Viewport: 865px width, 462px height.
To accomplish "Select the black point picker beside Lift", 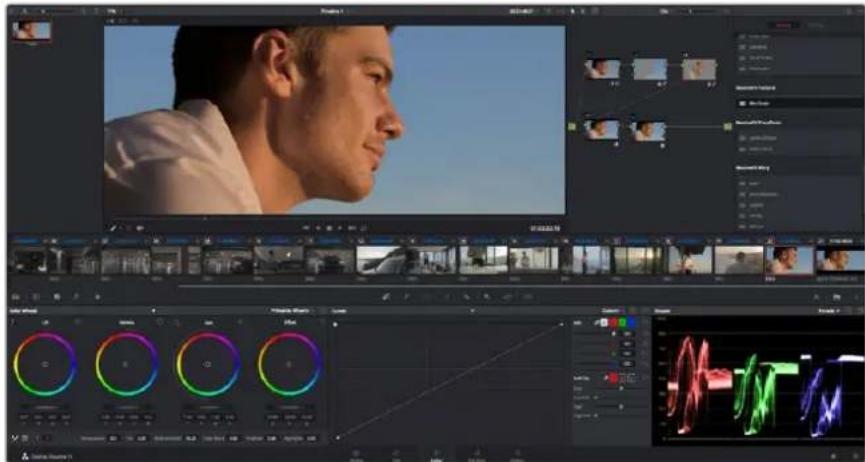I will (13, 322).
